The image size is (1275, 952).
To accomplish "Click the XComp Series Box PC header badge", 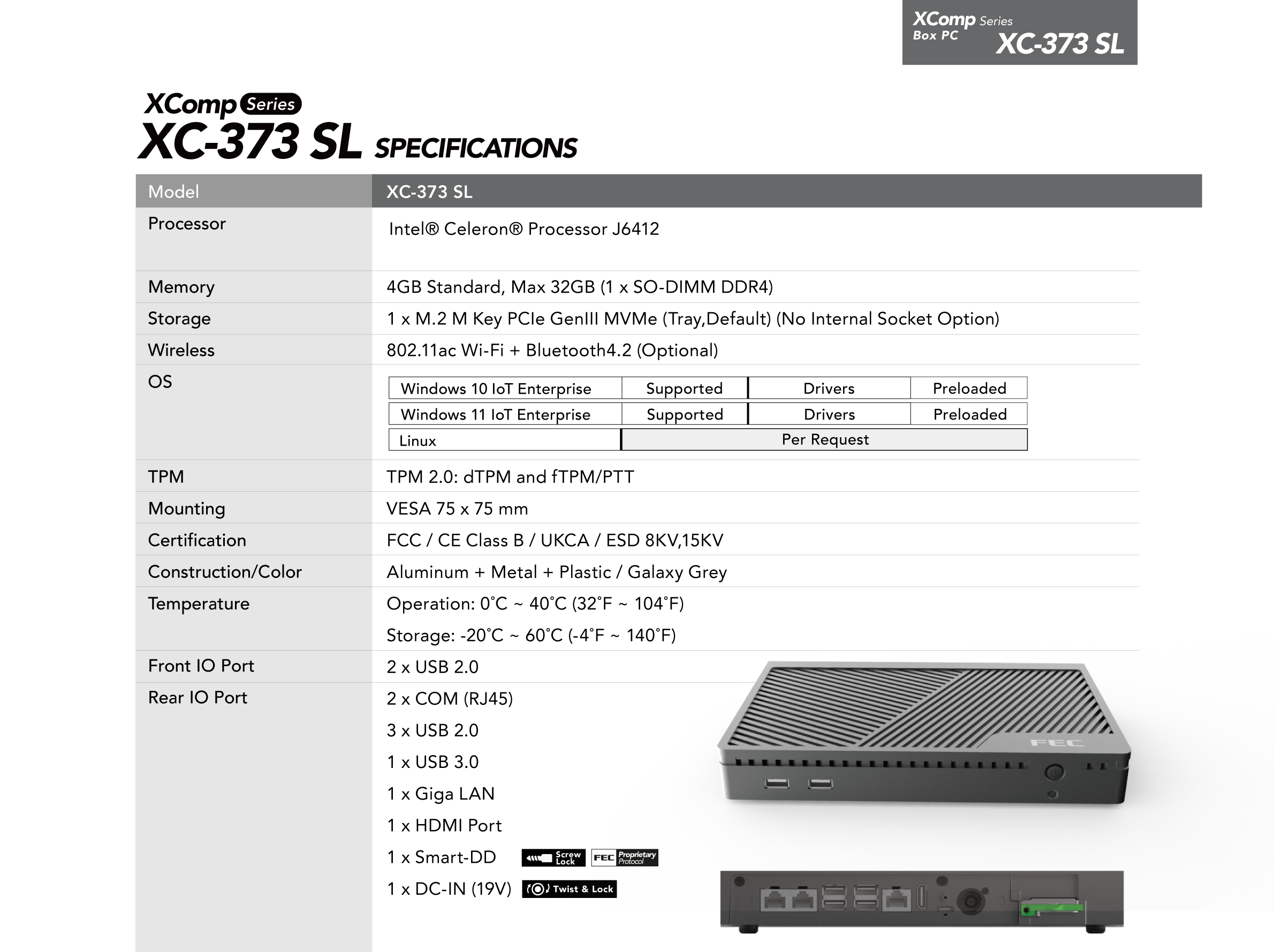I will point(1019,32).
